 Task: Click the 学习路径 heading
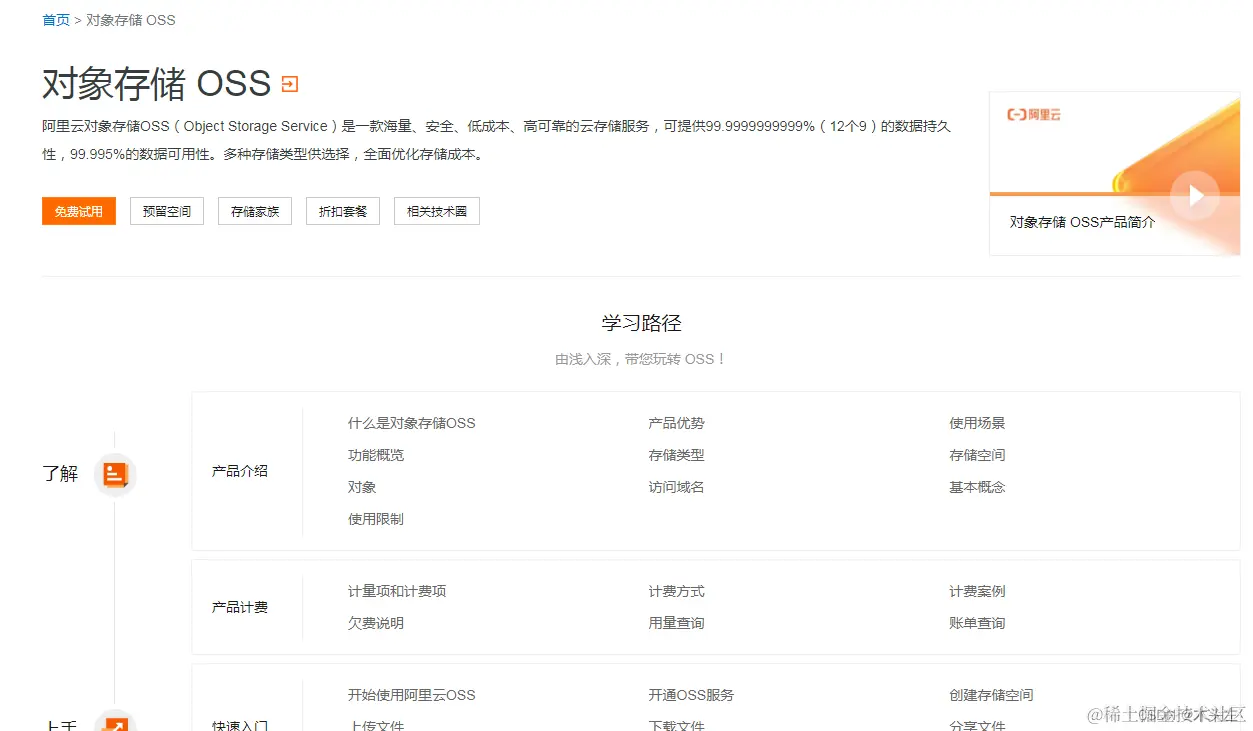pos(641,323)
